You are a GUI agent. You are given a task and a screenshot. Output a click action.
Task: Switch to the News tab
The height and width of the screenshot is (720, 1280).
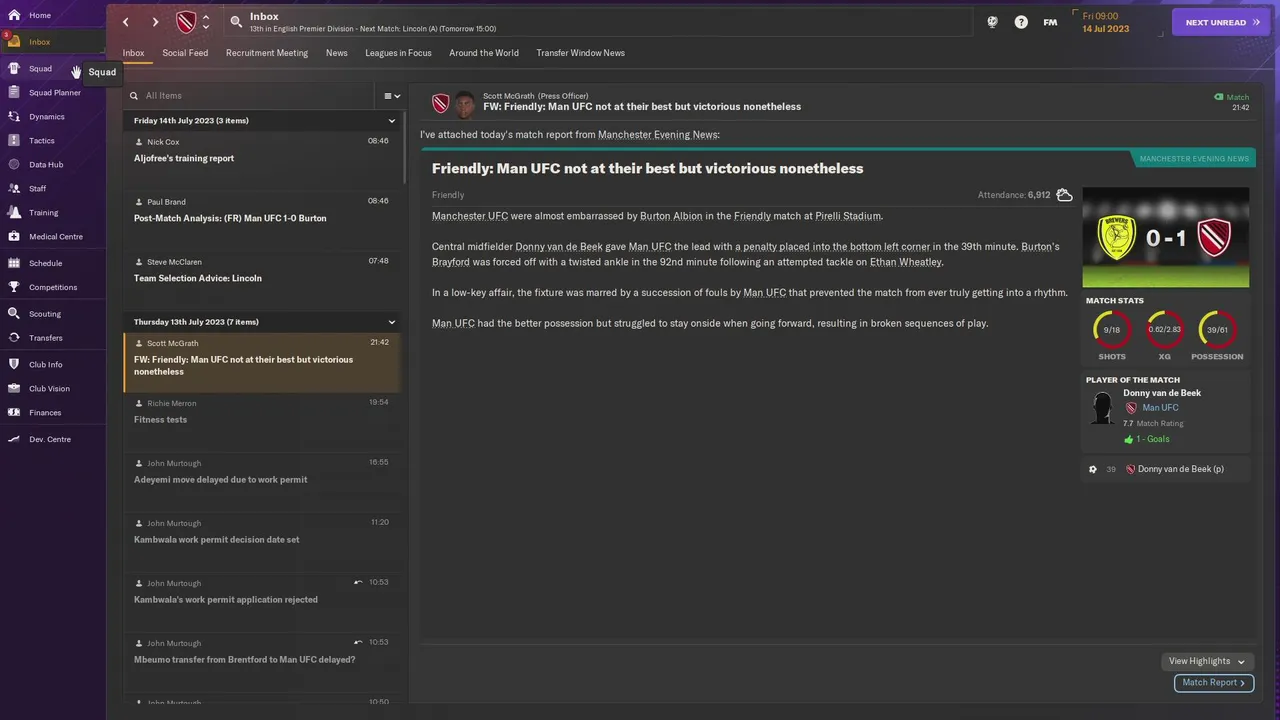337,53
